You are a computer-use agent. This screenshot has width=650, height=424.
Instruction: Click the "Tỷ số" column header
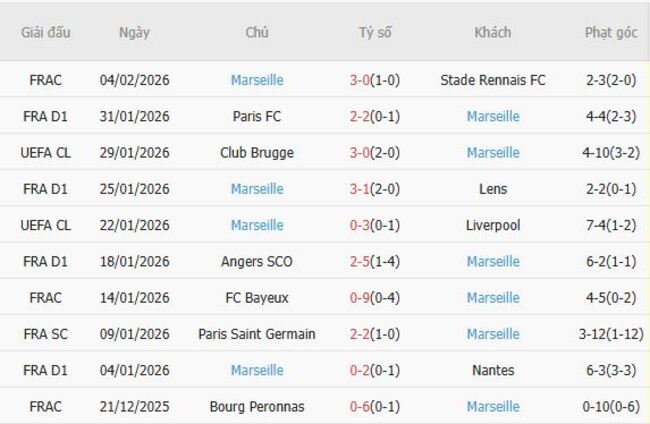pyautogui.click(x=375, y=32)
